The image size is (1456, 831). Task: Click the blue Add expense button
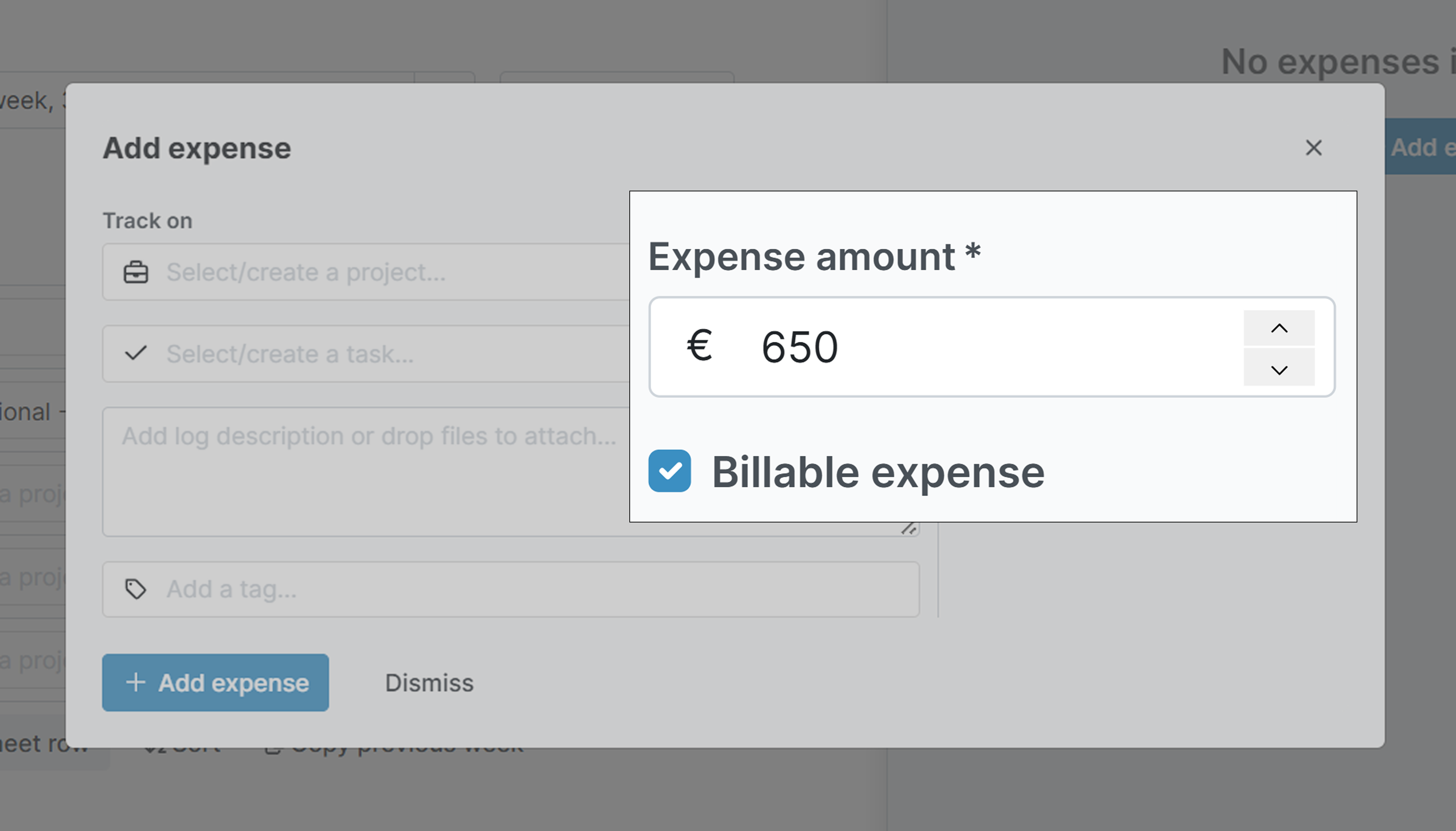tap(216, 683)
